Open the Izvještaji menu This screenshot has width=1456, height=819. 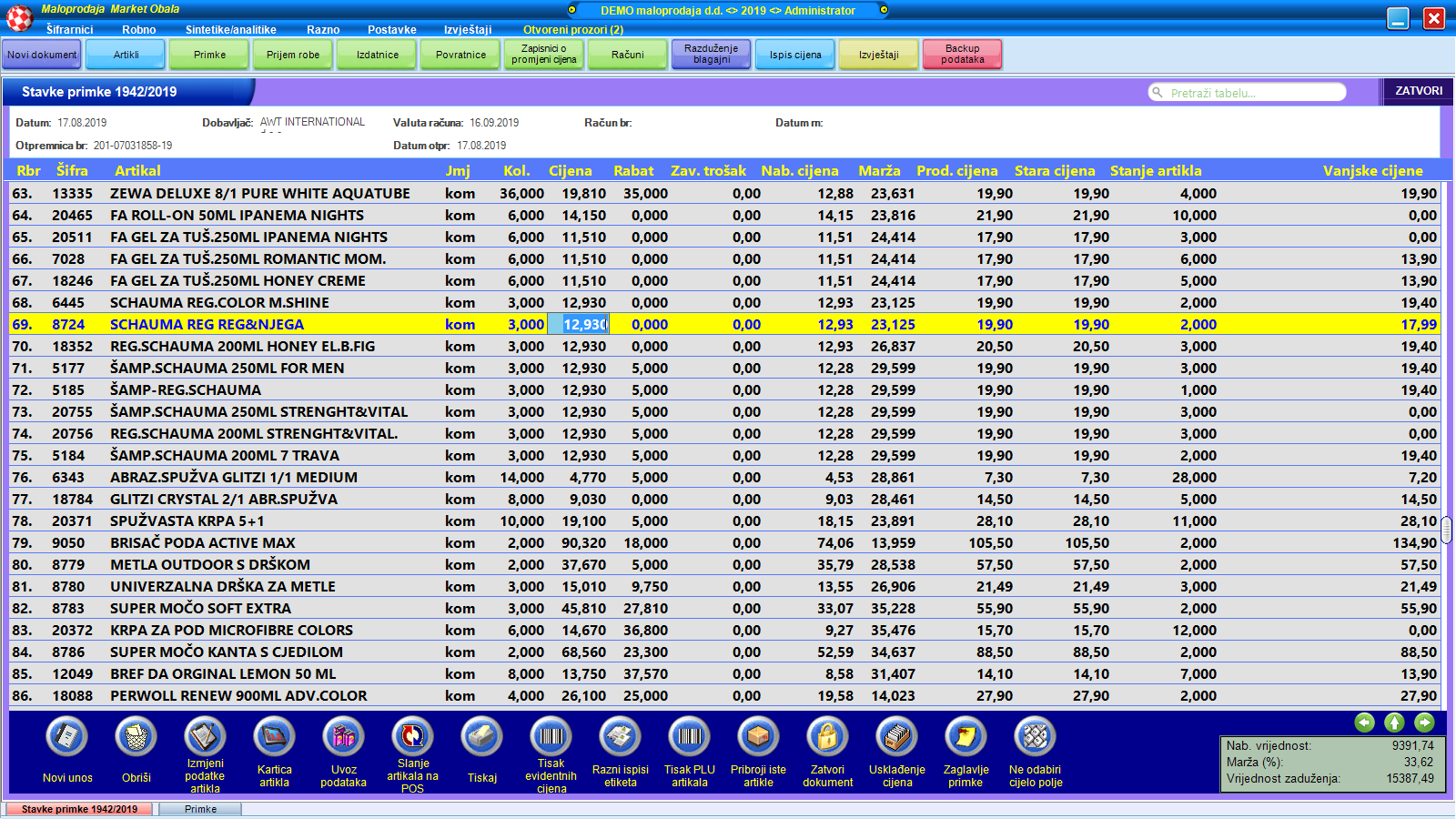click(x=468, y=30)
